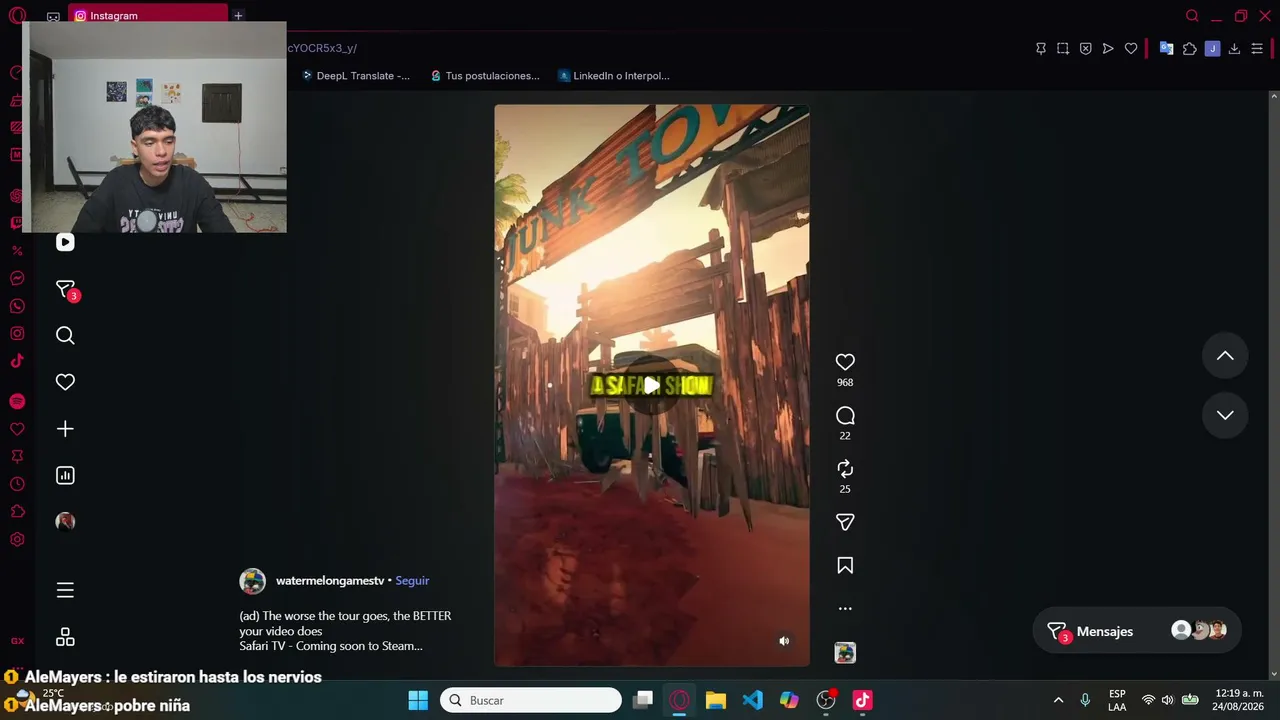This screenshot has width=1280, height=720.
Task: Open Opera extensions in the sidebar
Action: coord(17,512)
